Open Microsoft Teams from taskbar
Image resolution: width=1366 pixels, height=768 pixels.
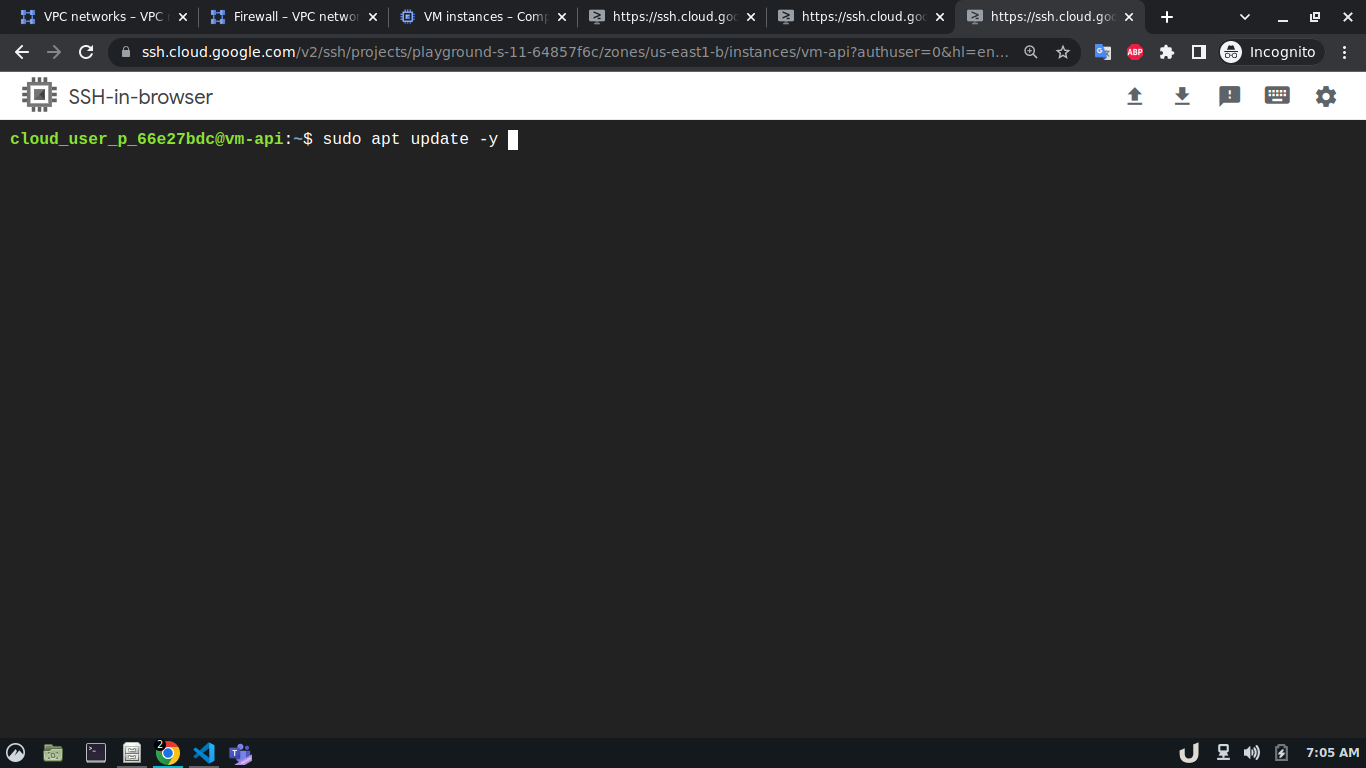pos(240,753)
